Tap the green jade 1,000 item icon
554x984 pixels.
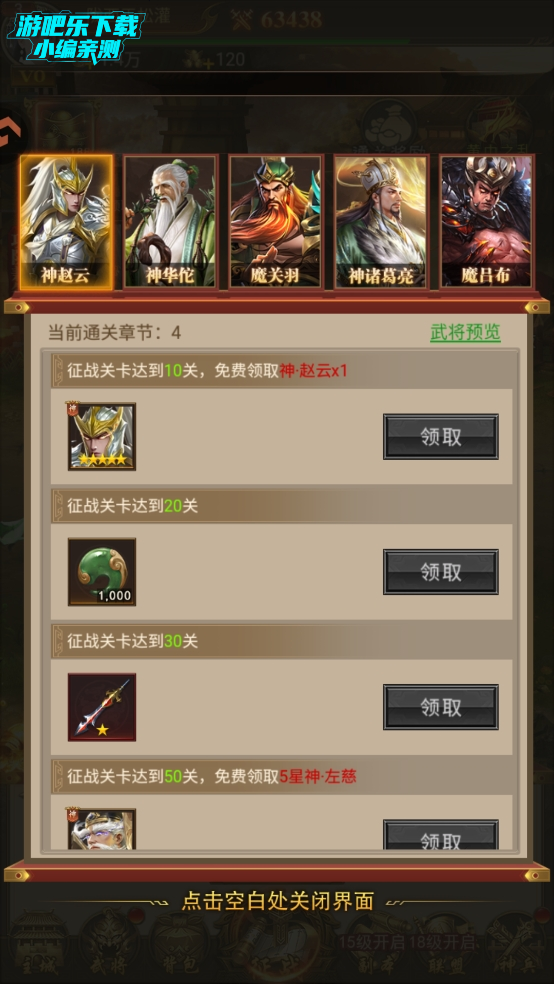coord(102,572)
